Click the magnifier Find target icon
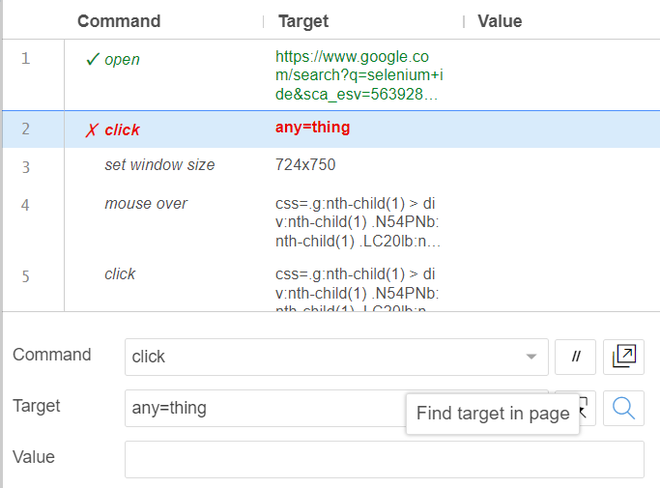Screen dimensions: 660x488 624,407
